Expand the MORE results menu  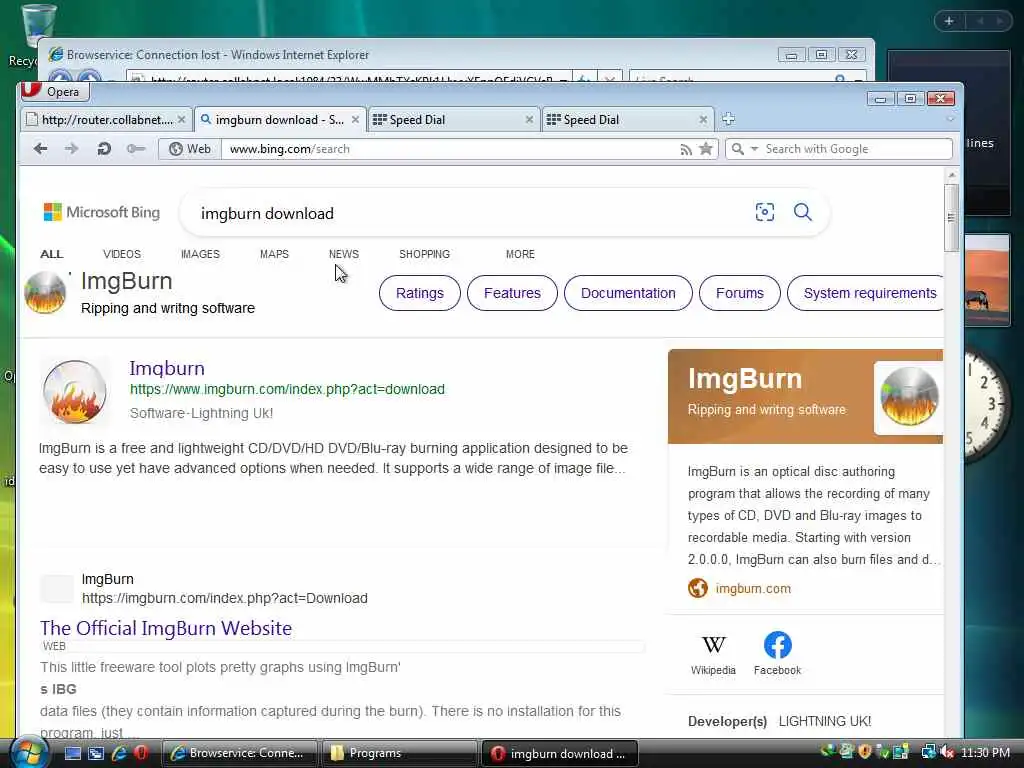[x=520, y=254]
